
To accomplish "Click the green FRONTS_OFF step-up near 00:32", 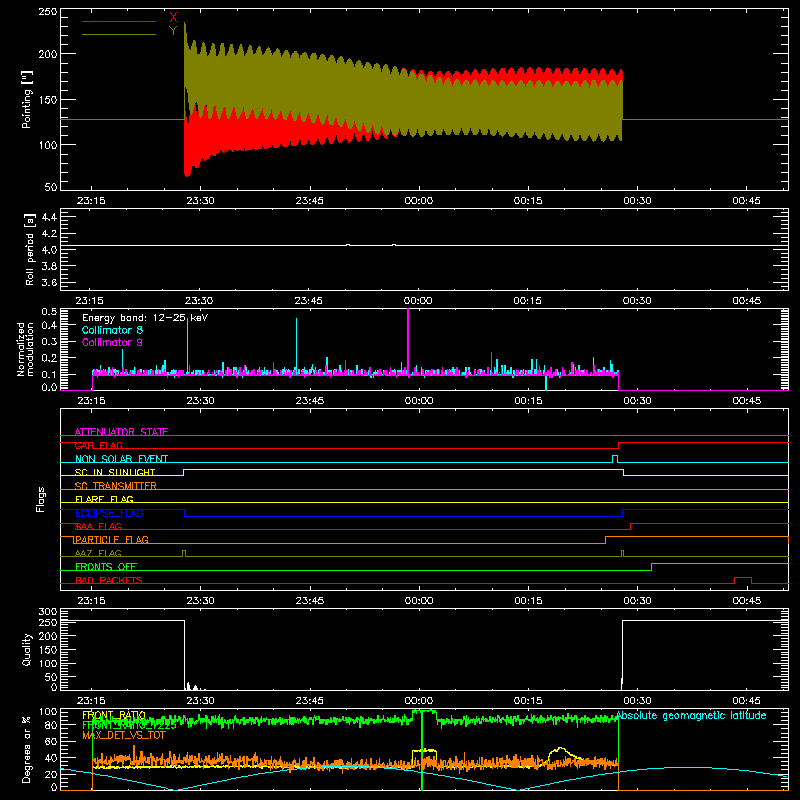I will (x=652, y=567).
